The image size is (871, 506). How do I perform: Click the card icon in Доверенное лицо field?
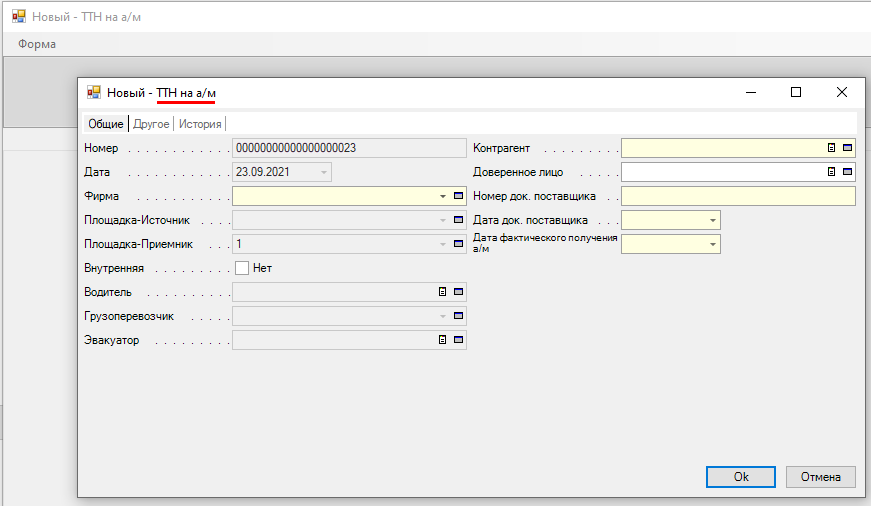click(847, 172)
